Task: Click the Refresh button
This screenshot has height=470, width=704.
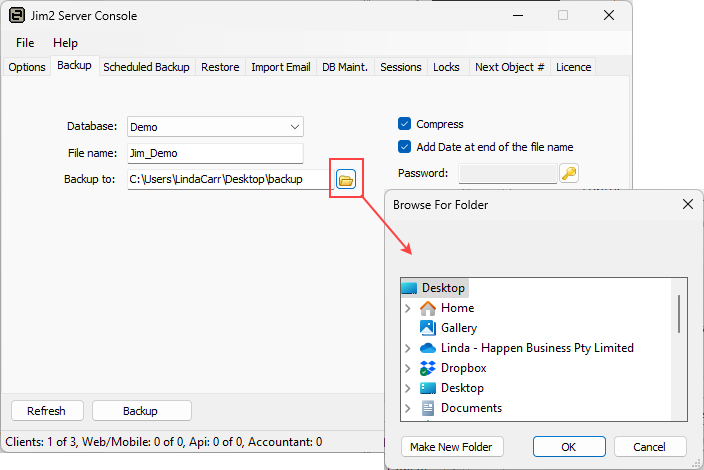Action: (x=47, y=411)
